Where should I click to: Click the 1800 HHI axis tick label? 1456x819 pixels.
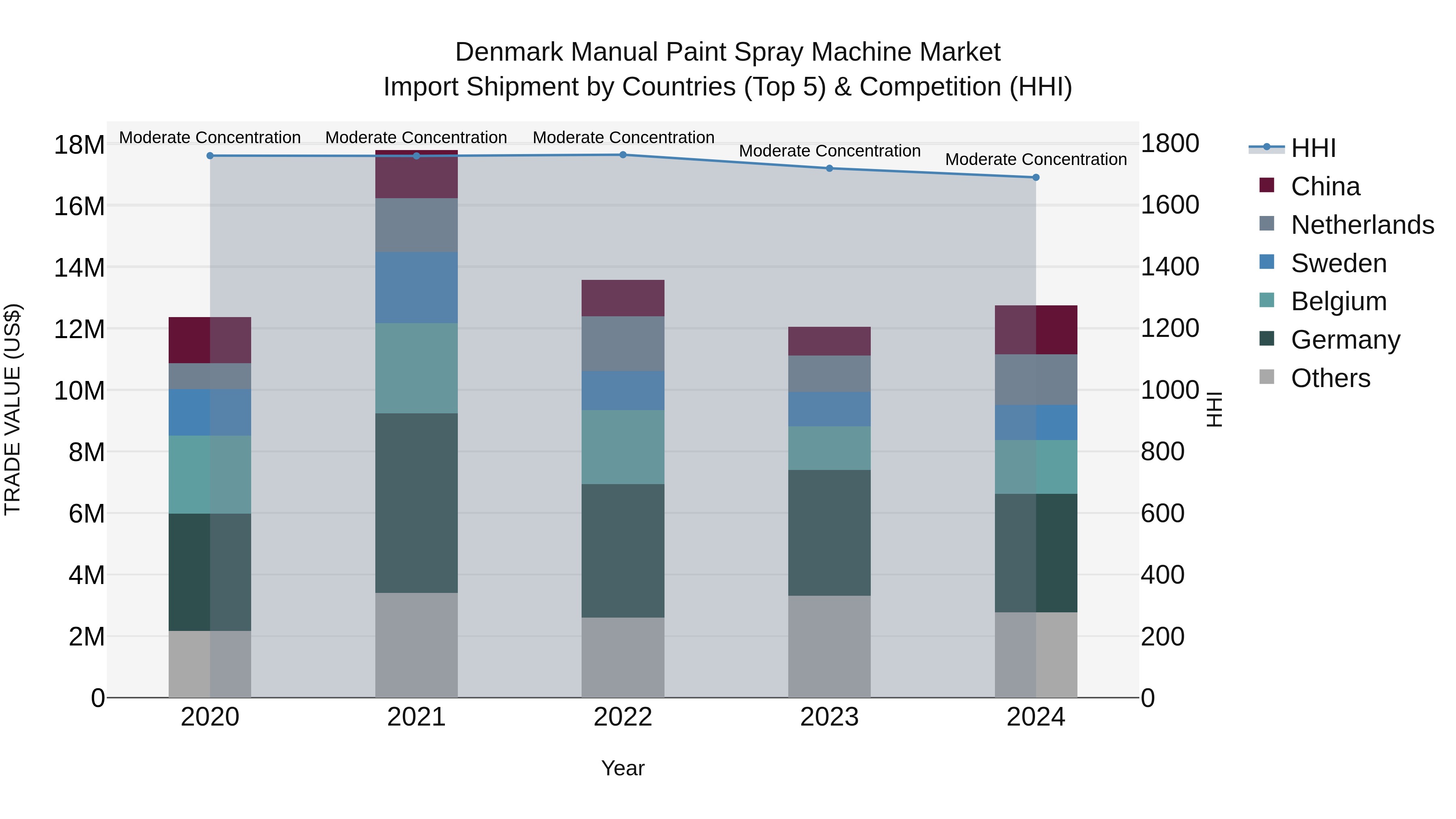coord(1170,143)
